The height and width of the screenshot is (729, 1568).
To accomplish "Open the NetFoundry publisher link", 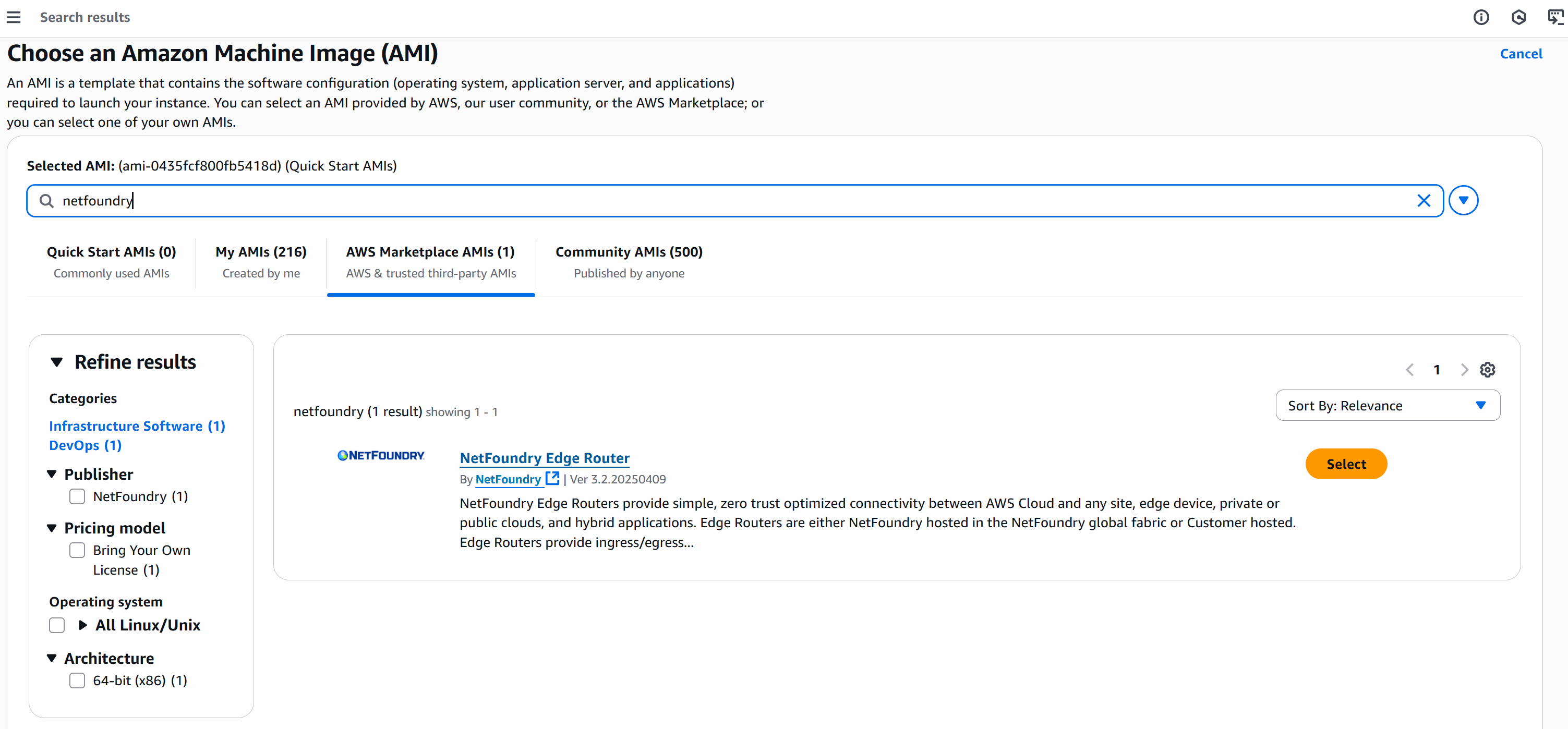I will tap(508, 479).
